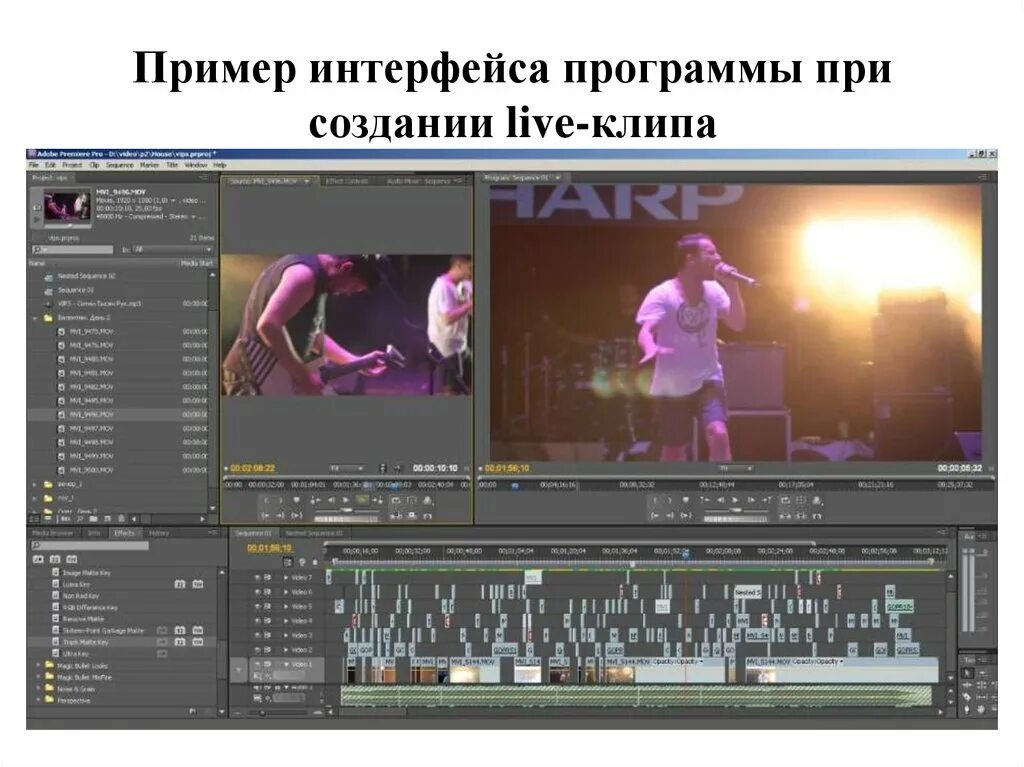Viewport: 1024px width, 767px height.
Task: Click the magnifying glass in the Effects search field
Action: (x=36, y=545)
